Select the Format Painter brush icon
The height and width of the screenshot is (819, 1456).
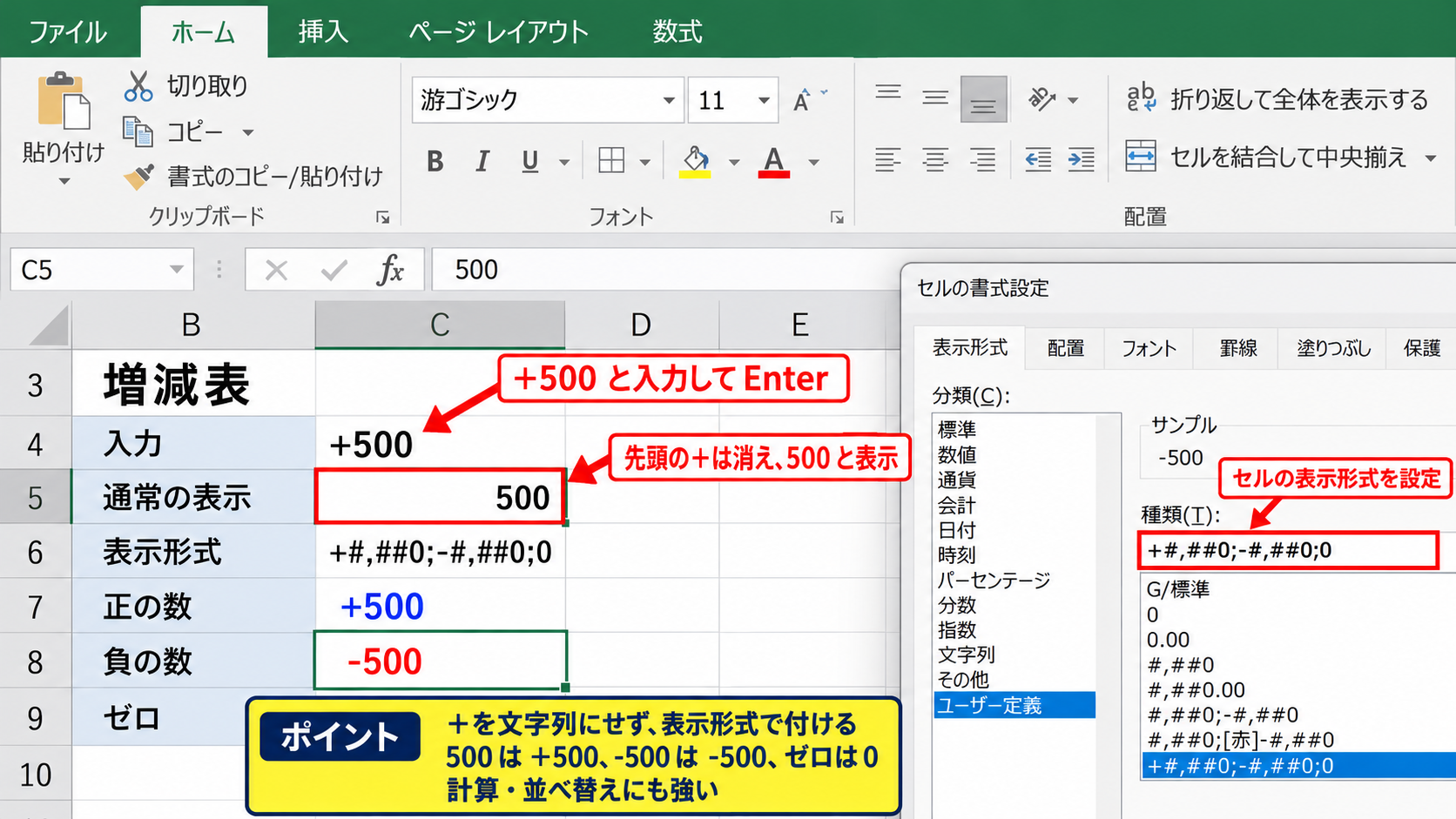tap(138, 176)
